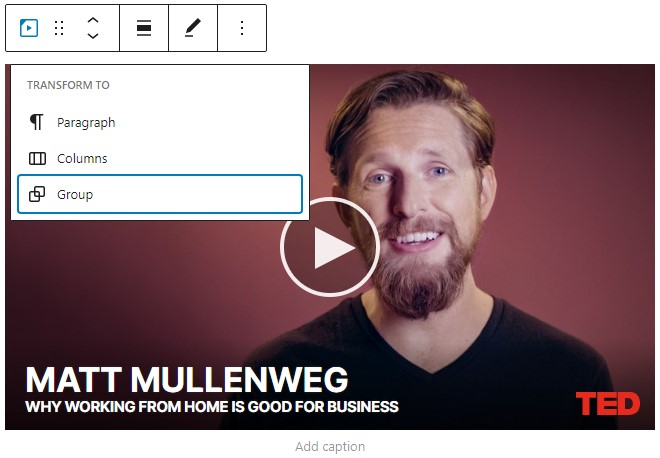660x458 pixels.
Task: Move block down with the down chevron
Action: pyautogui.click(x=93, y=36)
